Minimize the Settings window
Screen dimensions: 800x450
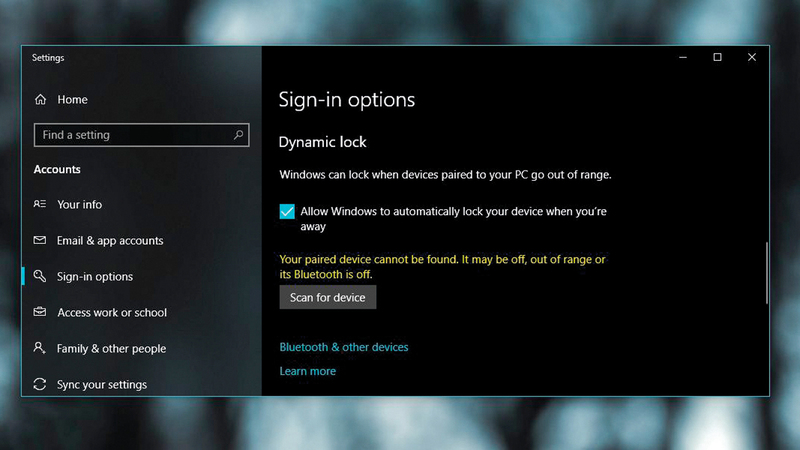pos(682,58)
